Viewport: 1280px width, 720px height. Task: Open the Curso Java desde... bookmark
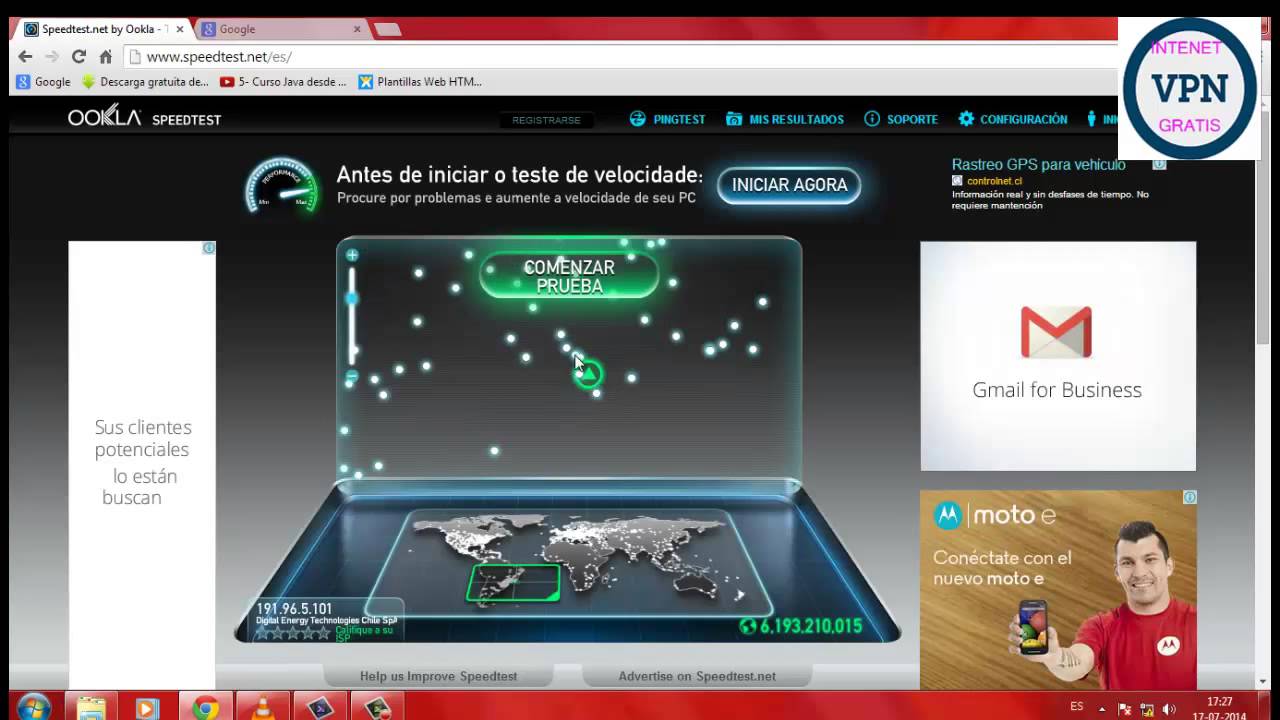(283, 82)
